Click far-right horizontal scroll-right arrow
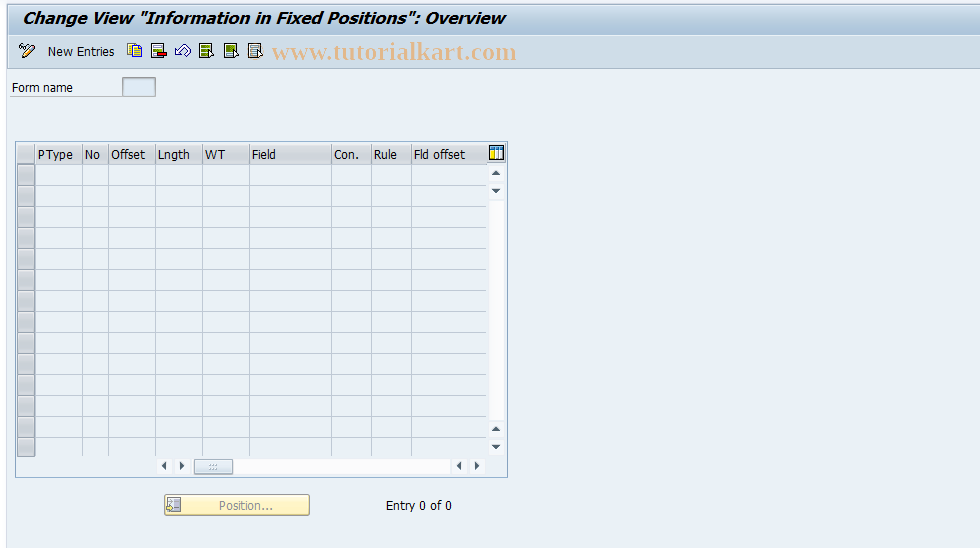The height and width of the screenshot is (548, 980). click(477, 466)
